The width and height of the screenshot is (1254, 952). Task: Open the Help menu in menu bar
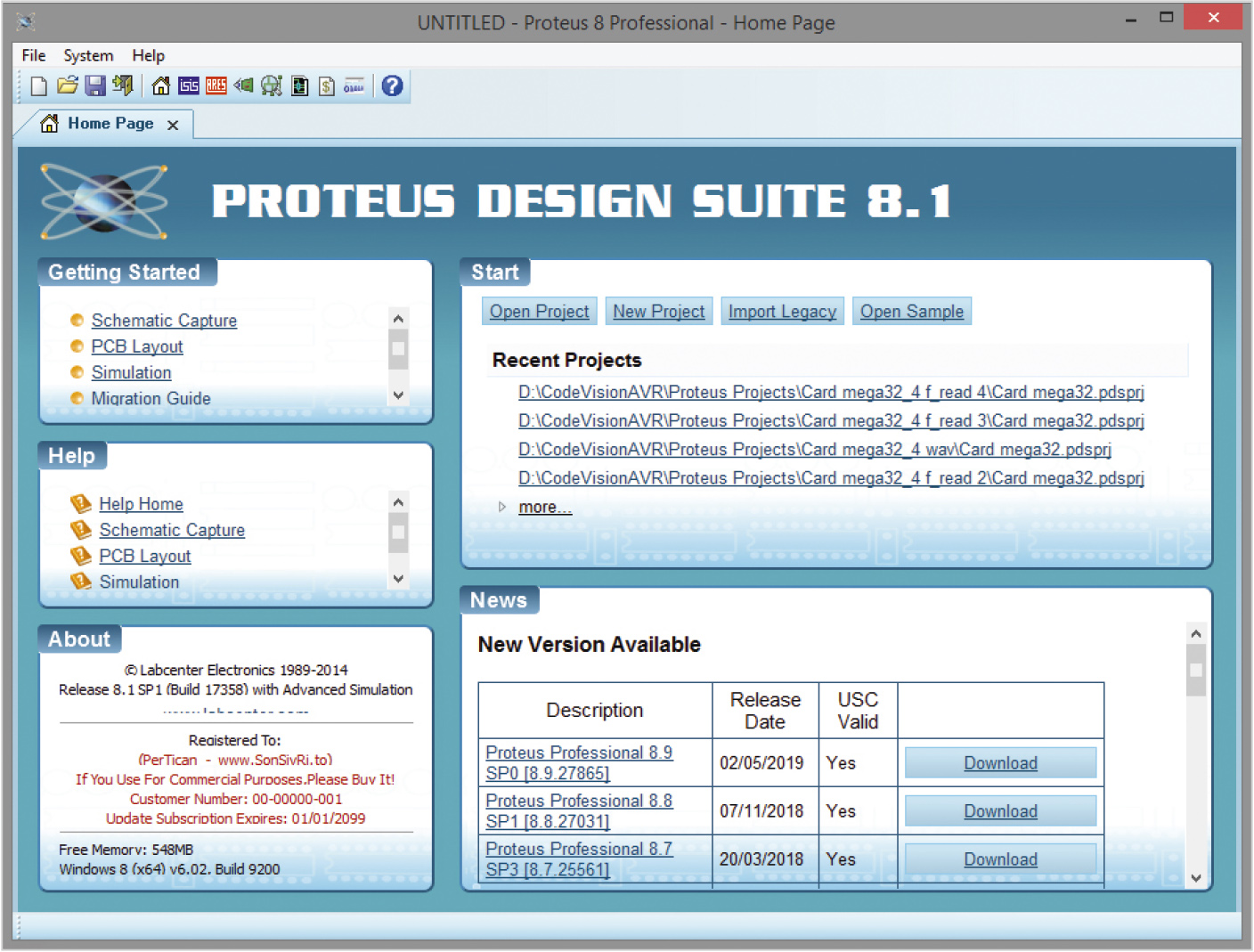pyautogui.click(x=149, y=55)
